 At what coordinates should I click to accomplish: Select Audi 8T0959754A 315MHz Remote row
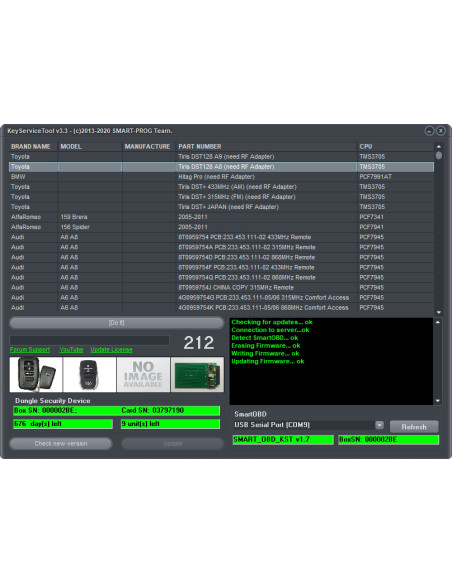coord(222,247)
